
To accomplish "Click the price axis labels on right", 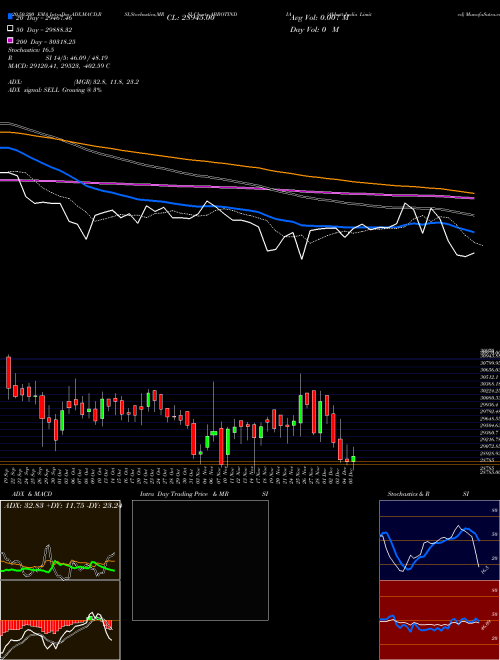I will pos(490,410).
